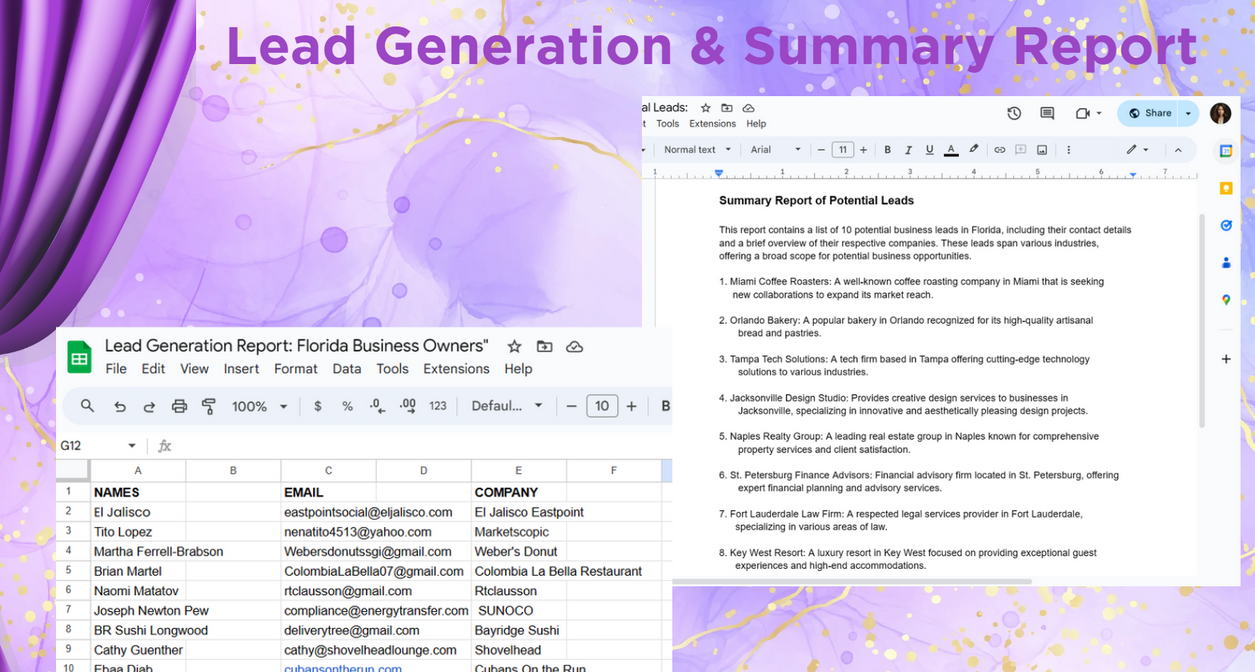The width and height of the screenshot is (1255, 672).
Task: Select column A header
Action: point(138,470)
